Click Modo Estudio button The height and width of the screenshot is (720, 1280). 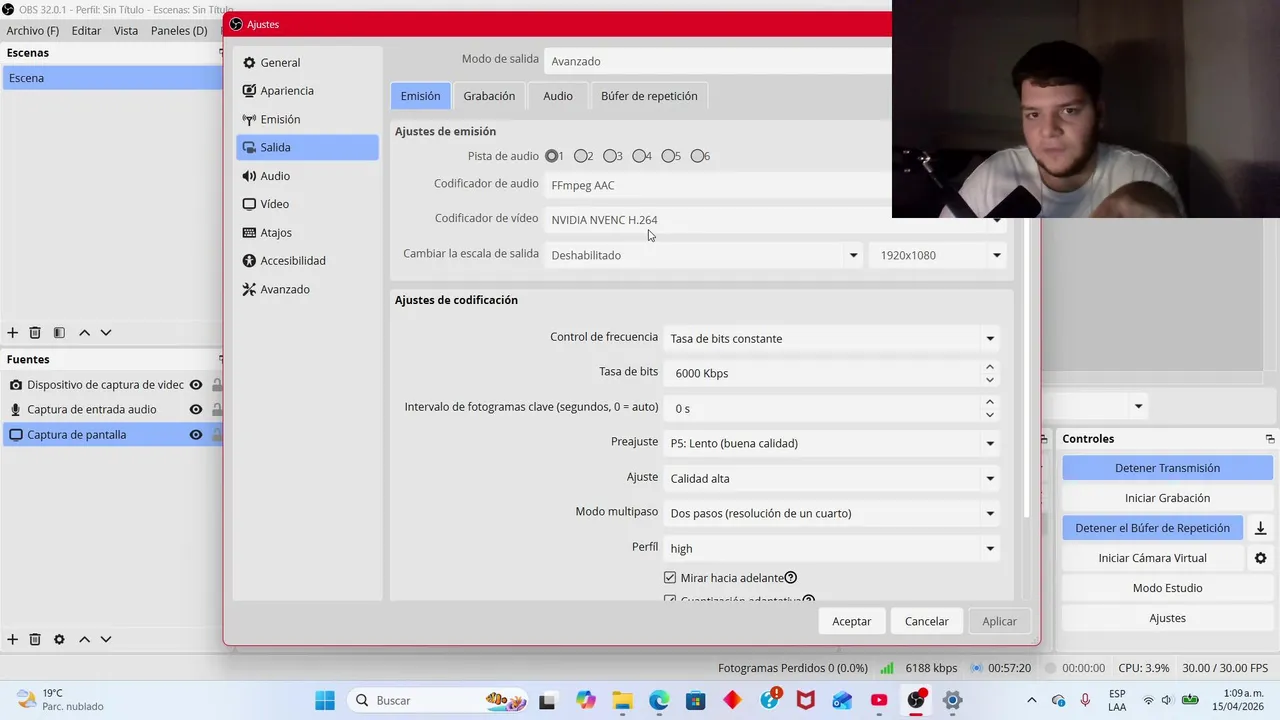click(1167, 588)
